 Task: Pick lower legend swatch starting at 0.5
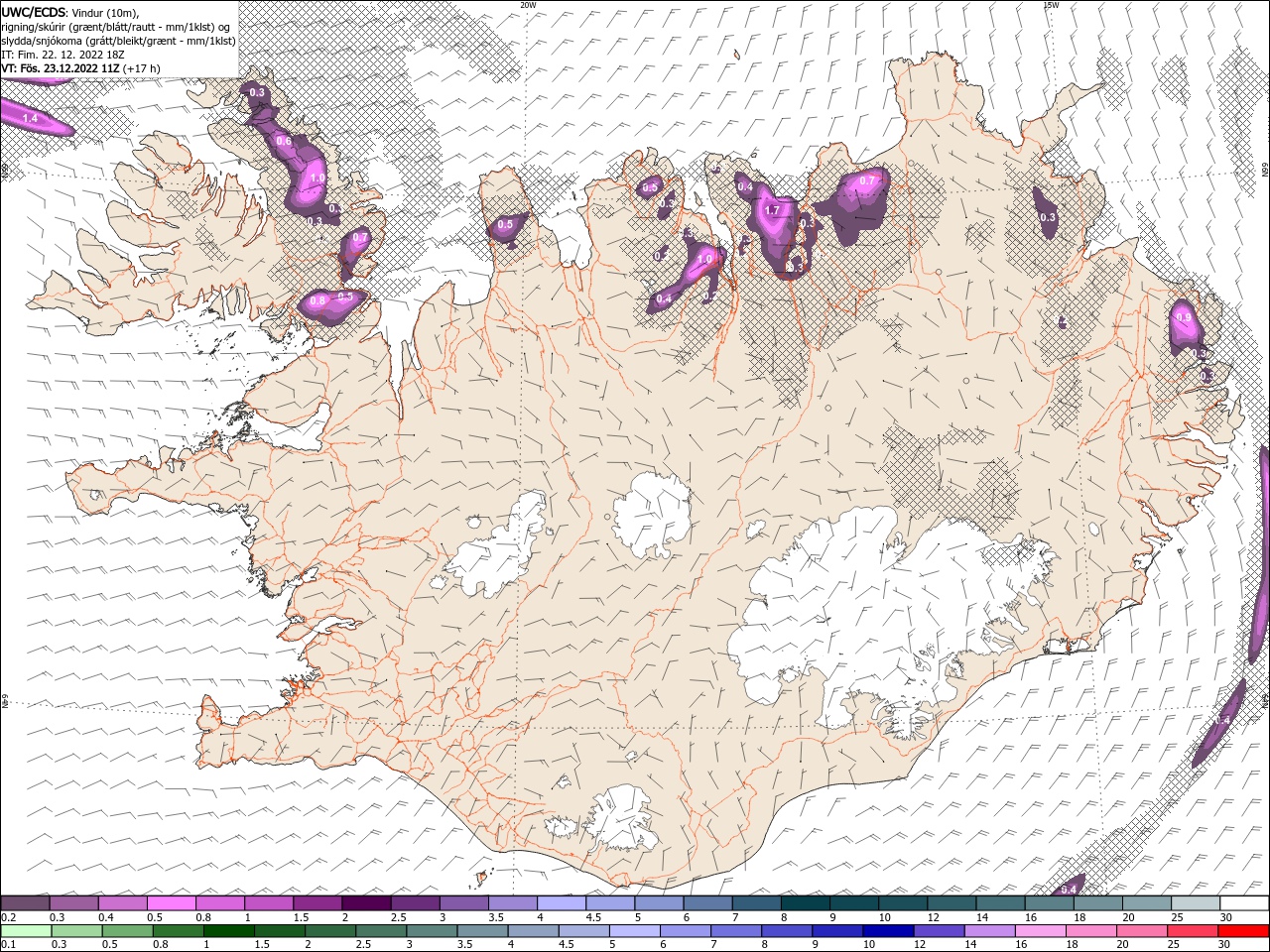pyautogui.click(x=127, y=931)
